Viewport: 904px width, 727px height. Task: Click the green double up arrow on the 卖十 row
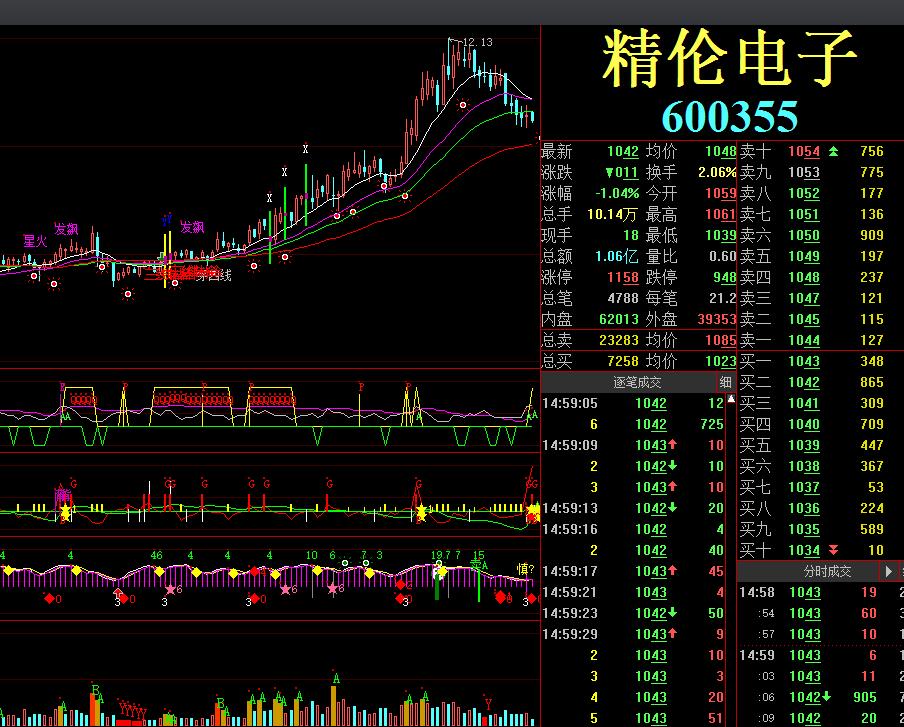pos(833,151)
